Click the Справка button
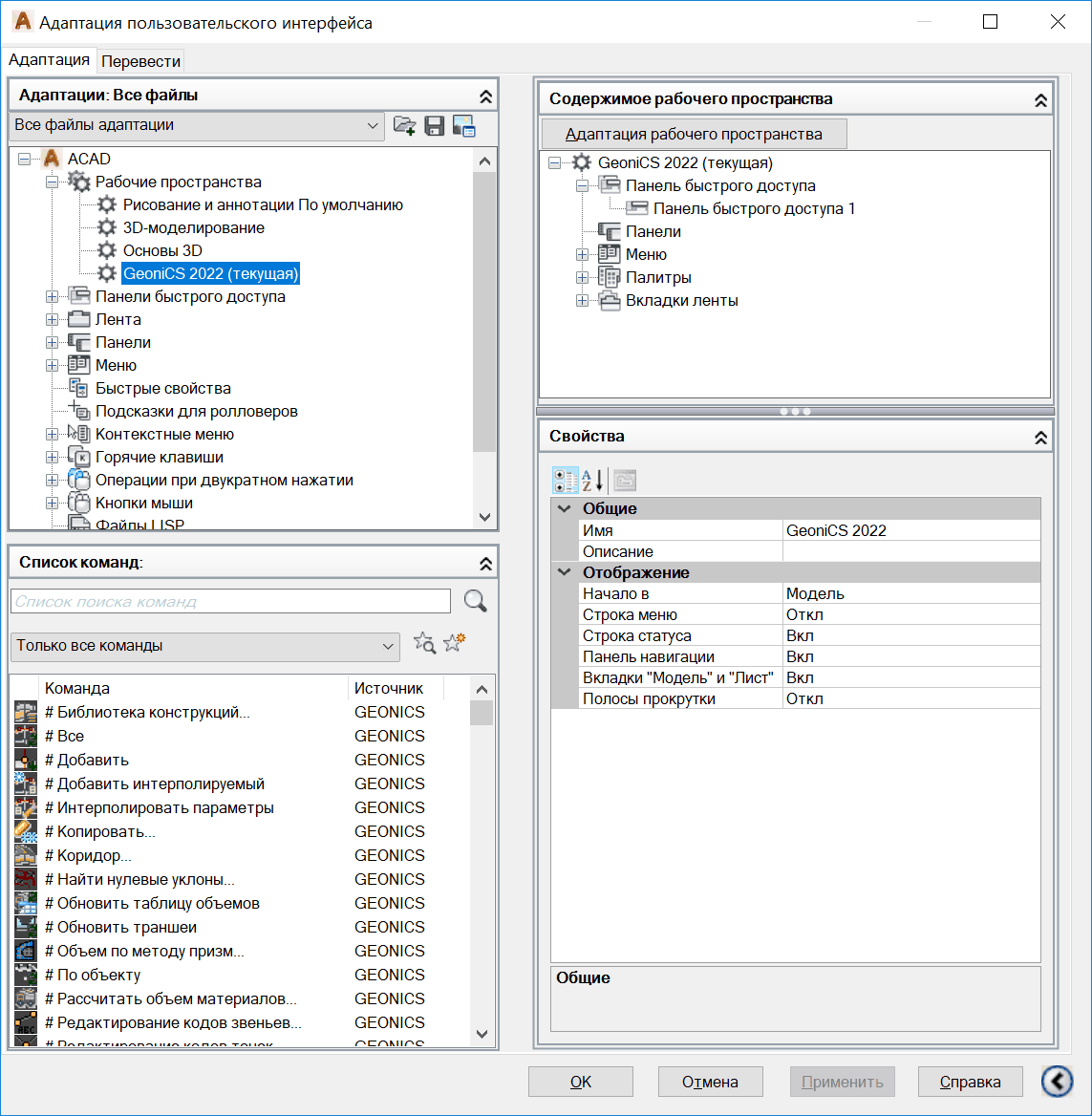 click(970, 1082)
